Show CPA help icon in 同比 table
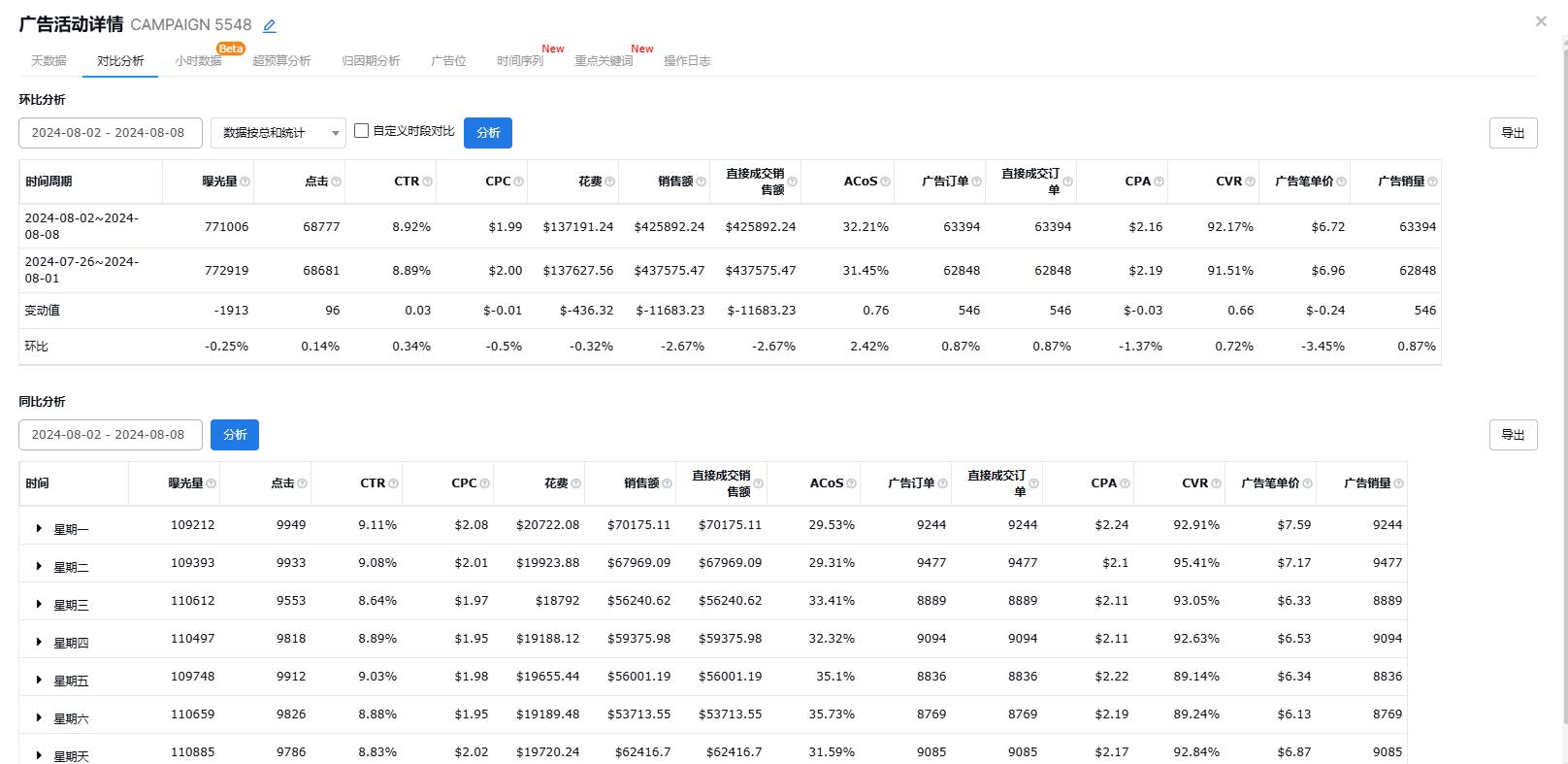This screenshot has width=1568, height=764. click(1125, 483)
